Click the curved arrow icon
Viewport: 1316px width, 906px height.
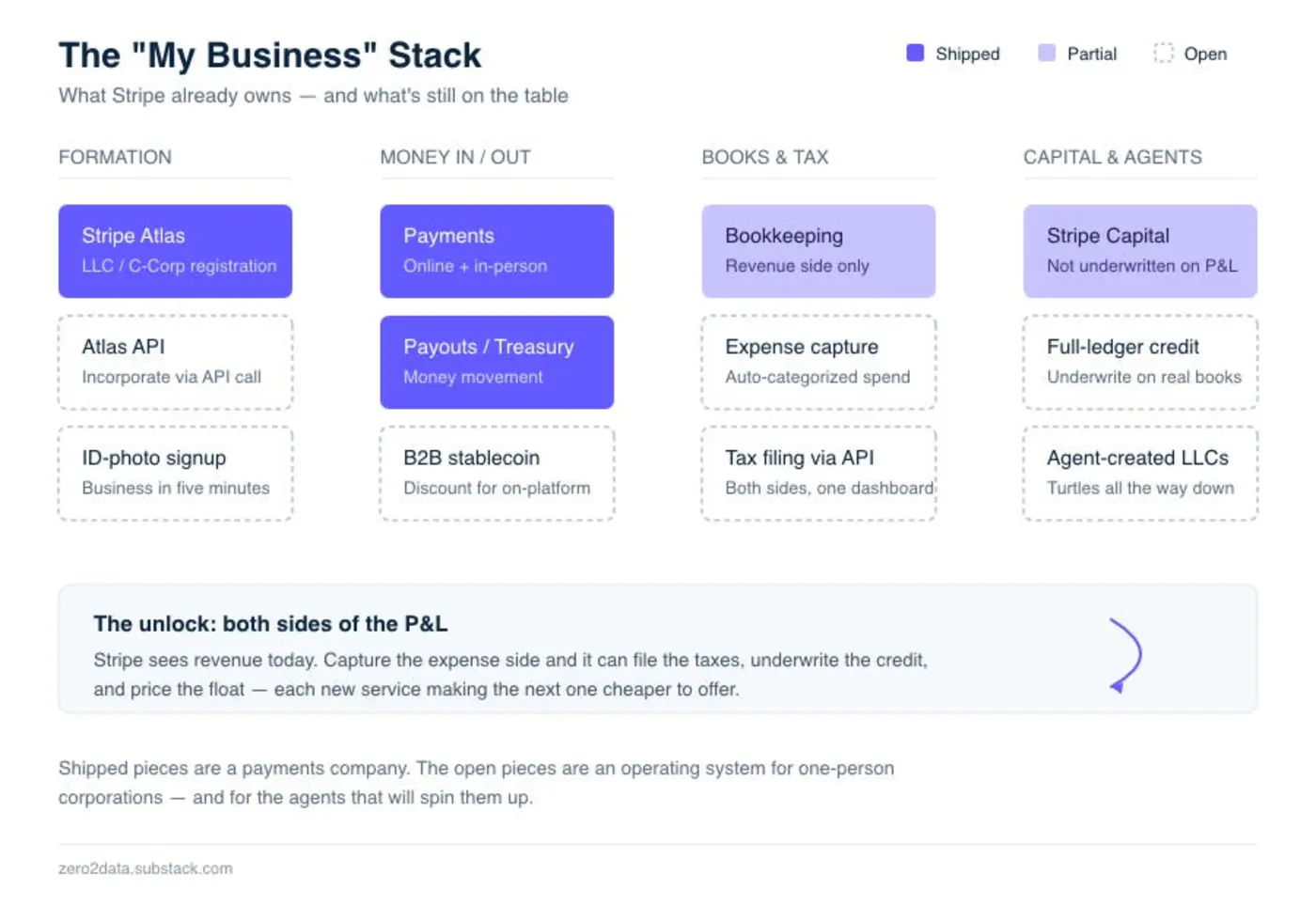1125,655
